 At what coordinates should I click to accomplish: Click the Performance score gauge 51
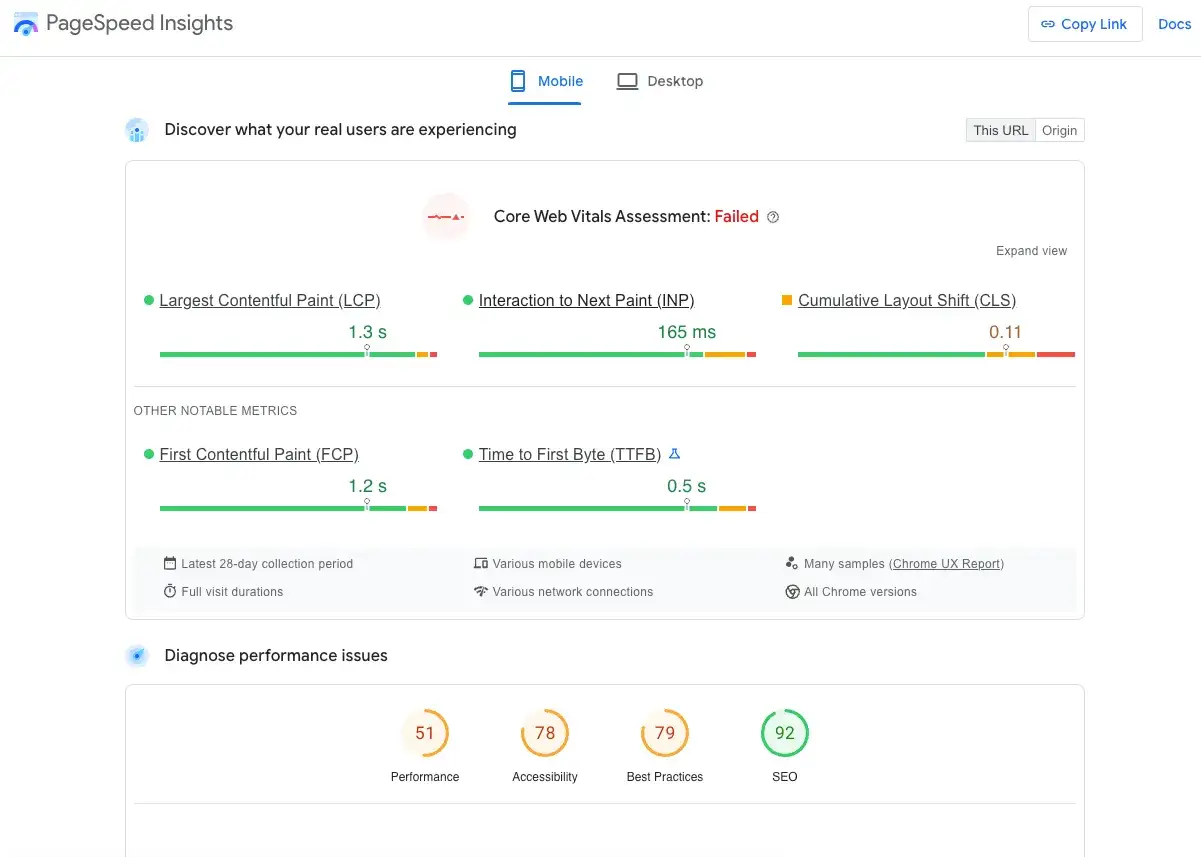click(425, 733)
